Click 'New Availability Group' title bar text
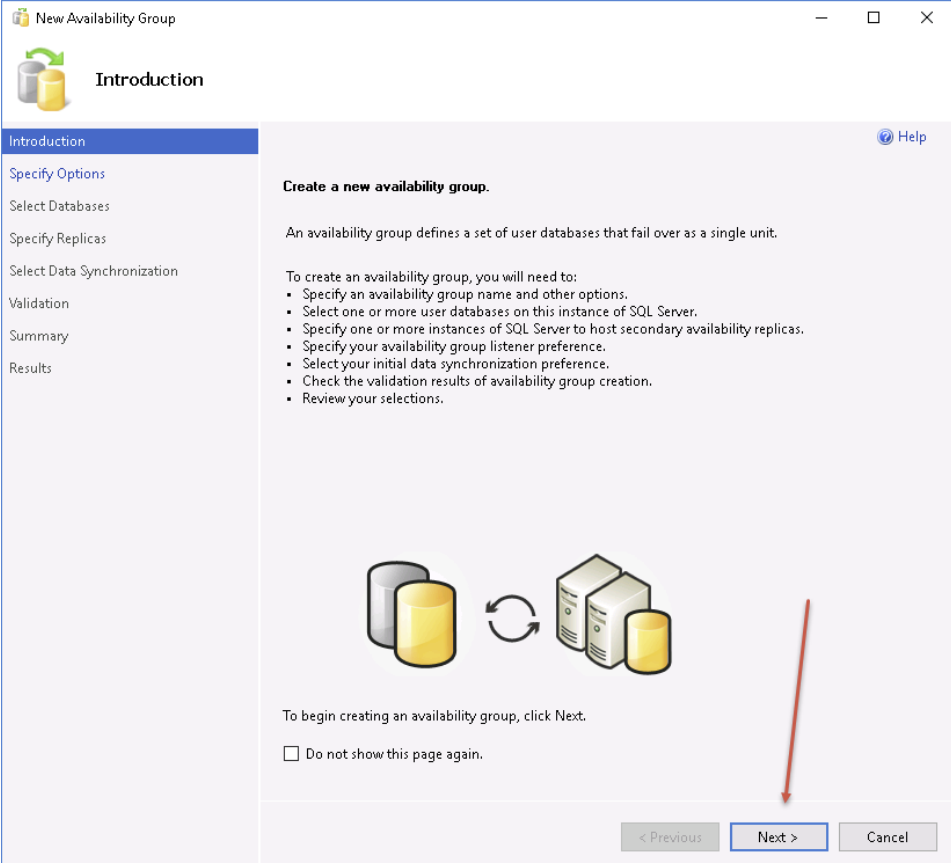The image size is (951, 863). pos(106,18)
